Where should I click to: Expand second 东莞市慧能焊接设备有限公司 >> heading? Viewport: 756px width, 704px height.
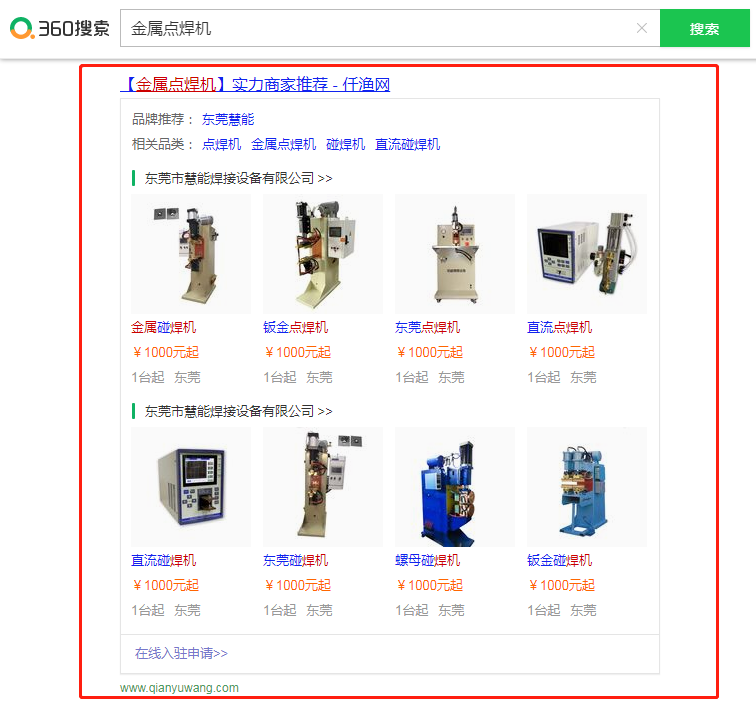coord(238,411)
